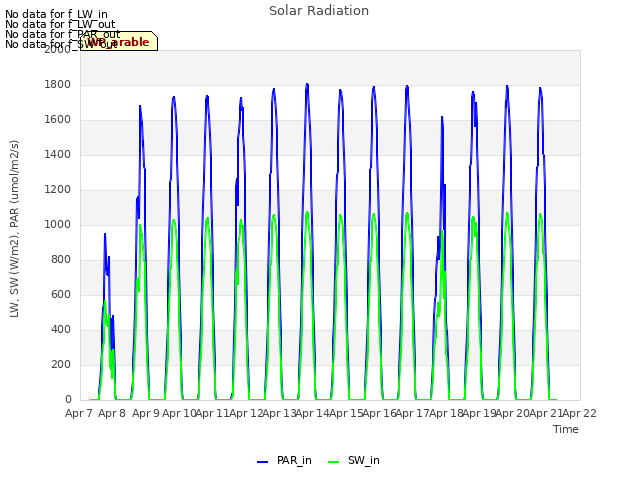Click the 1800 y-axis tick label
640x480 pixels.
tap(58, 84)
